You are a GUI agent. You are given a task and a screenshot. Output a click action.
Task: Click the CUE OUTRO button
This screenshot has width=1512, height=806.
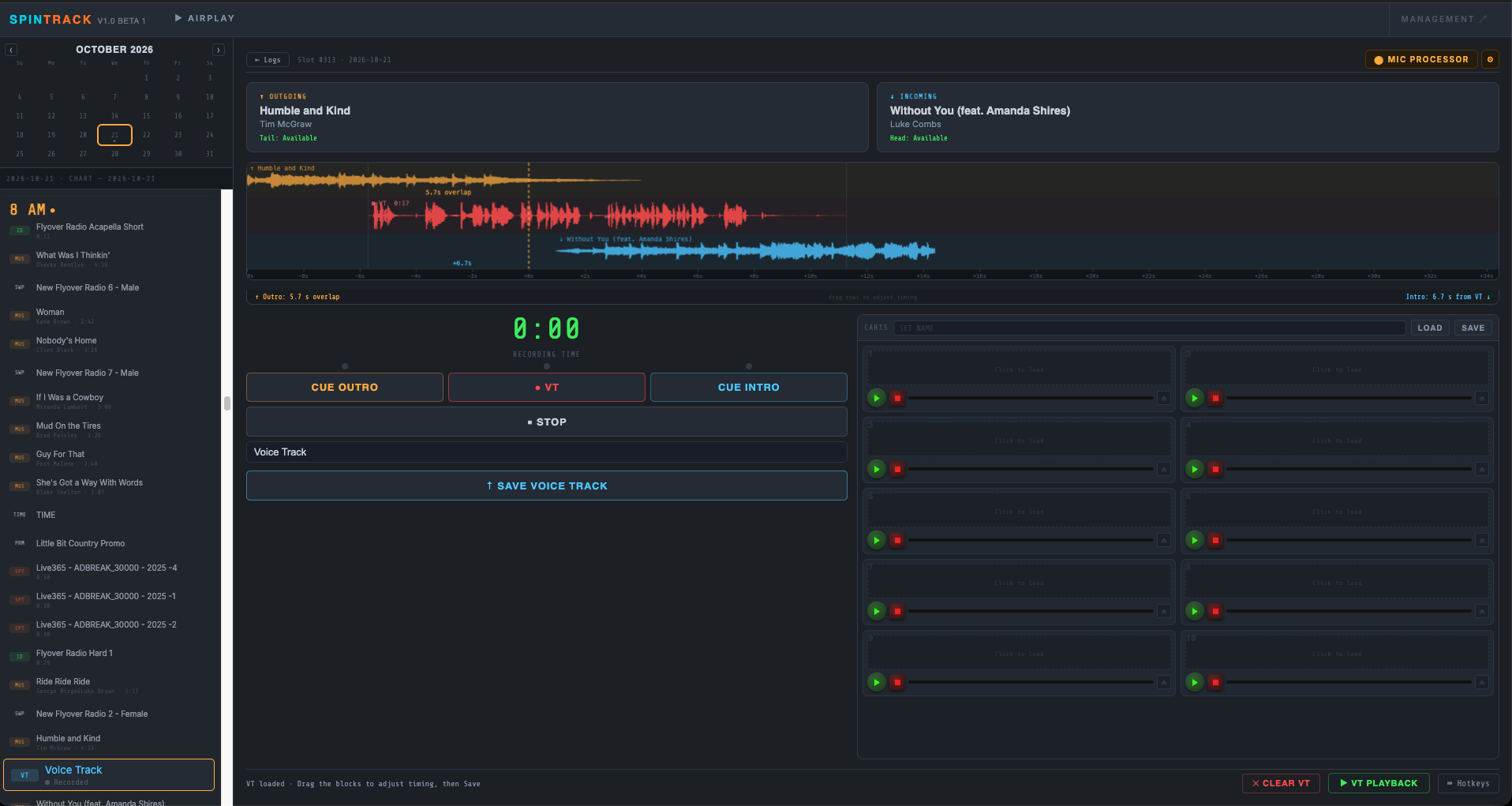[x=345, y=388]
